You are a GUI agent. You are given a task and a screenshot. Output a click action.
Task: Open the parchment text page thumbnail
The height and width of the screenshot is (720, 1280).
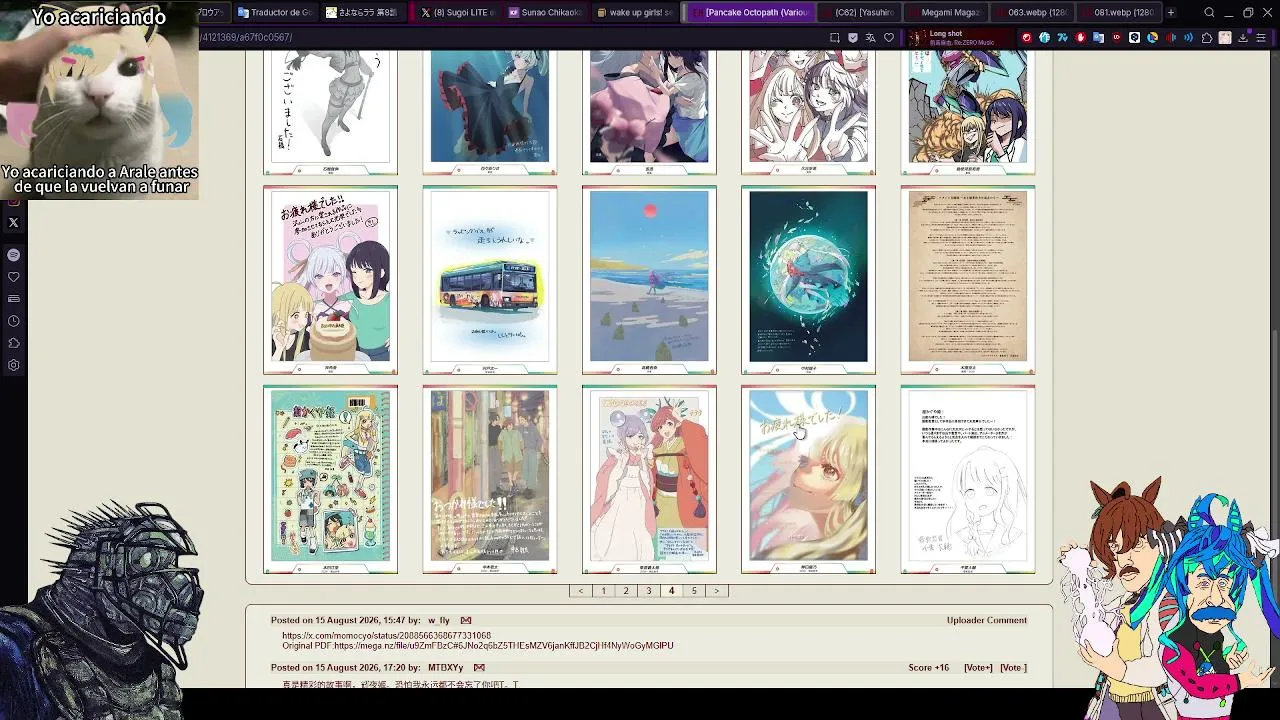coord(968,280)
